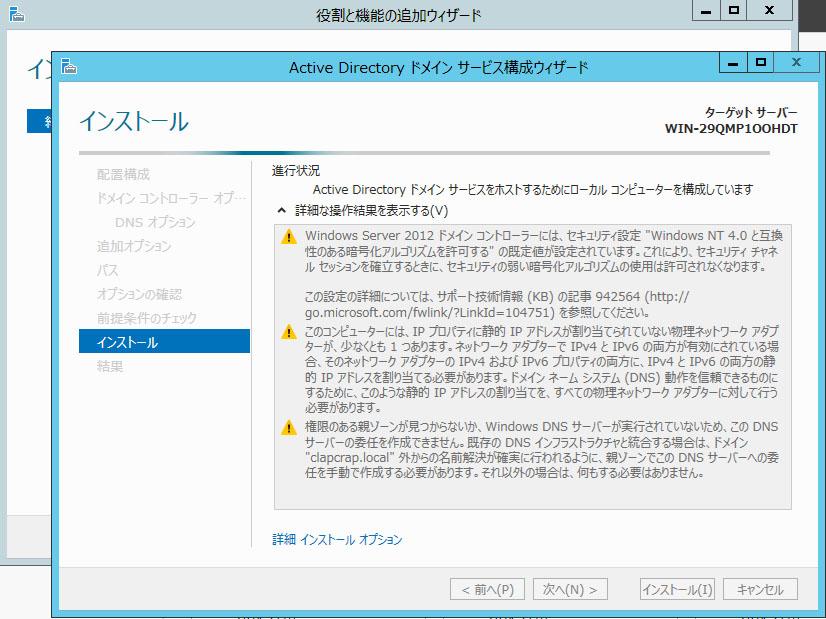
Task: Click the local computer configuring status text
Action: [533, 190]
